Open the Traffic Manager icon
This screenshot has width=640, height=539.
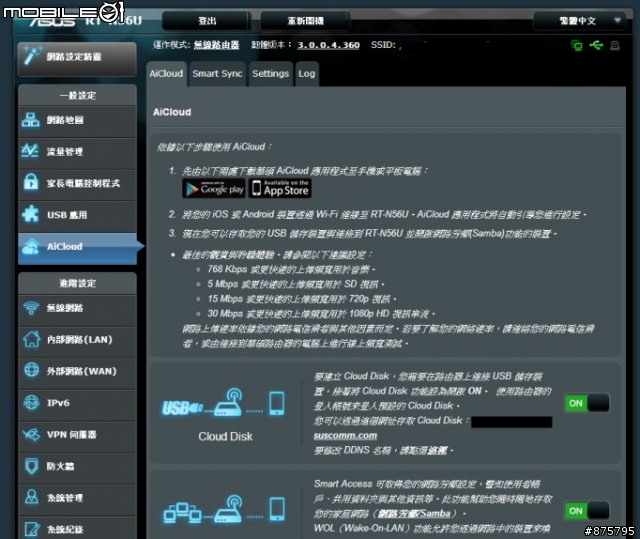(30, 151)
